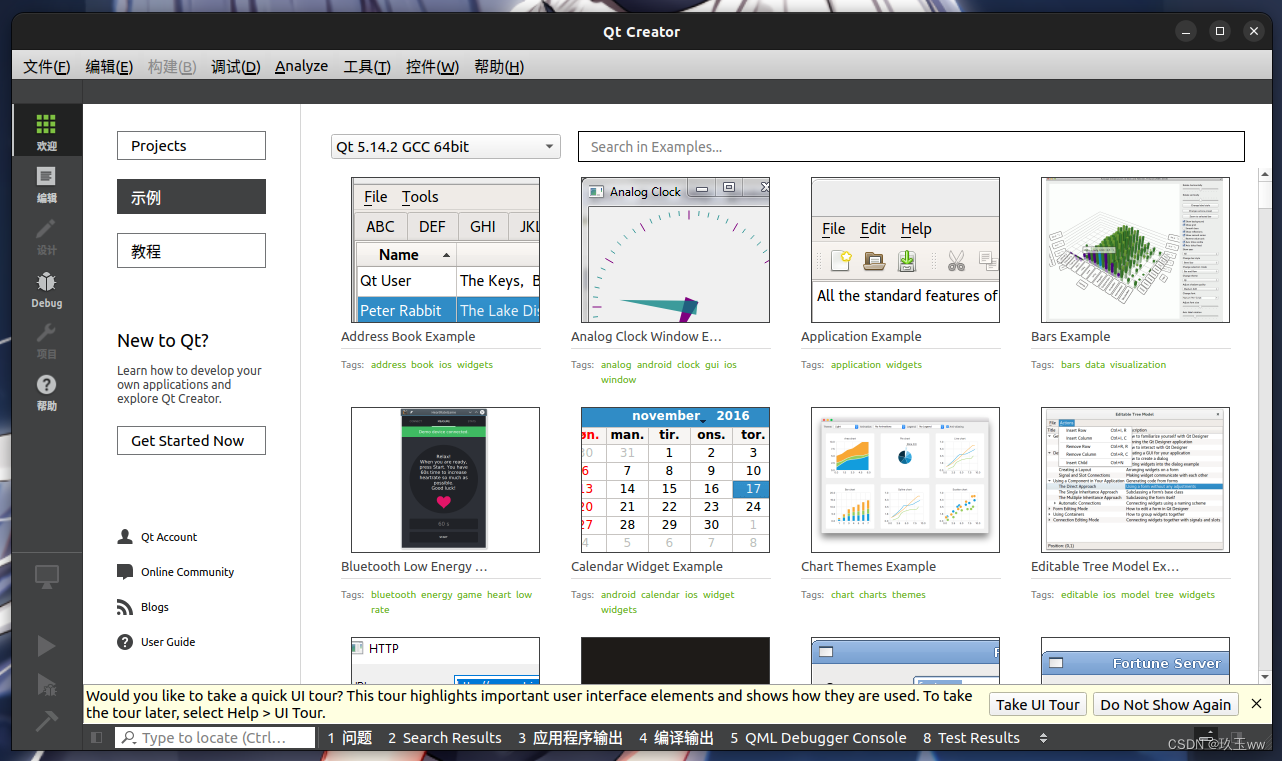Open the 8 Test Results pane
Viewport: 1282px width, 761px height.
pos(971,738)
